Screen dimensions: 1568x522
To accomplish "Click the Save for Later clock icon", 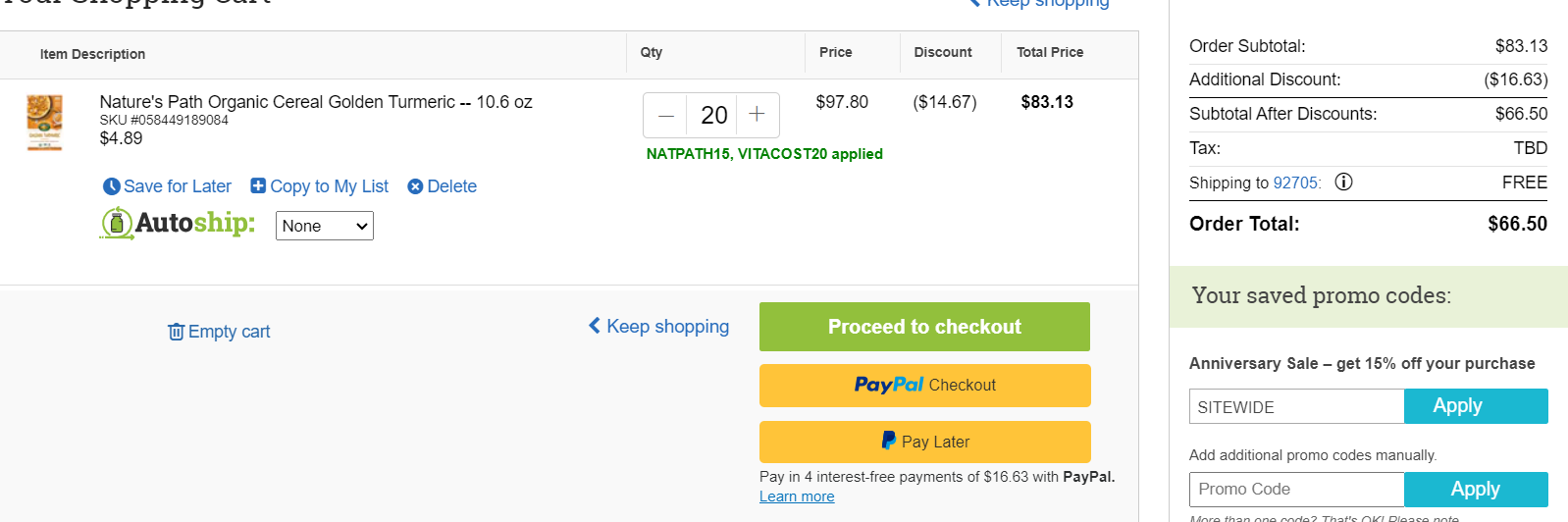I will coord(112,186).
